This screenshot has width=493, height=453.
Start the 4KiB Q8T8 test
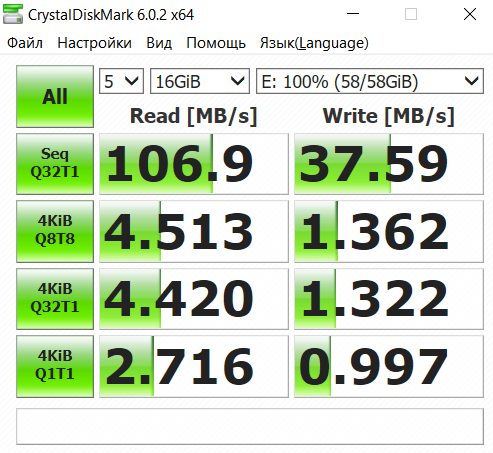point(55,231)
